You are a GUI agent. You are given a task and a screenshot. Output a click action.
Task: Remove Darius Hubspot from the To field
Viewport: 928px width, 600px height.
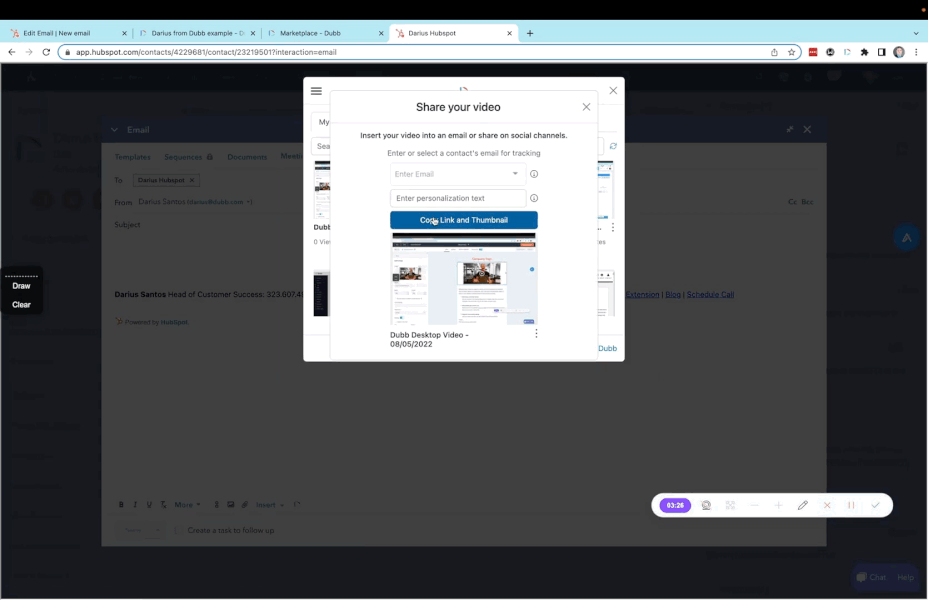192,180
